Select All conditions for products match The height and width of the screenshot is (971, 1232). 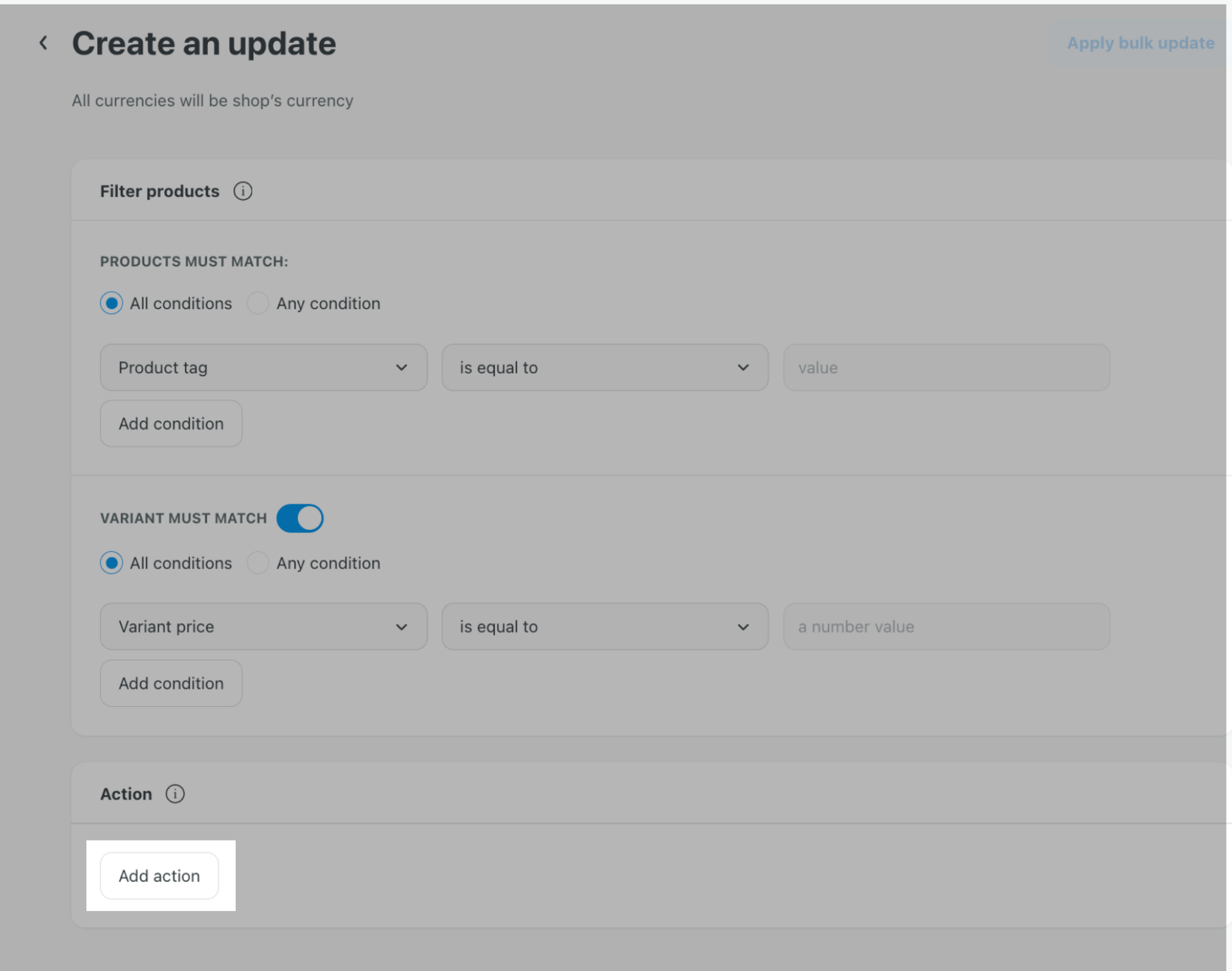[112, 303]
